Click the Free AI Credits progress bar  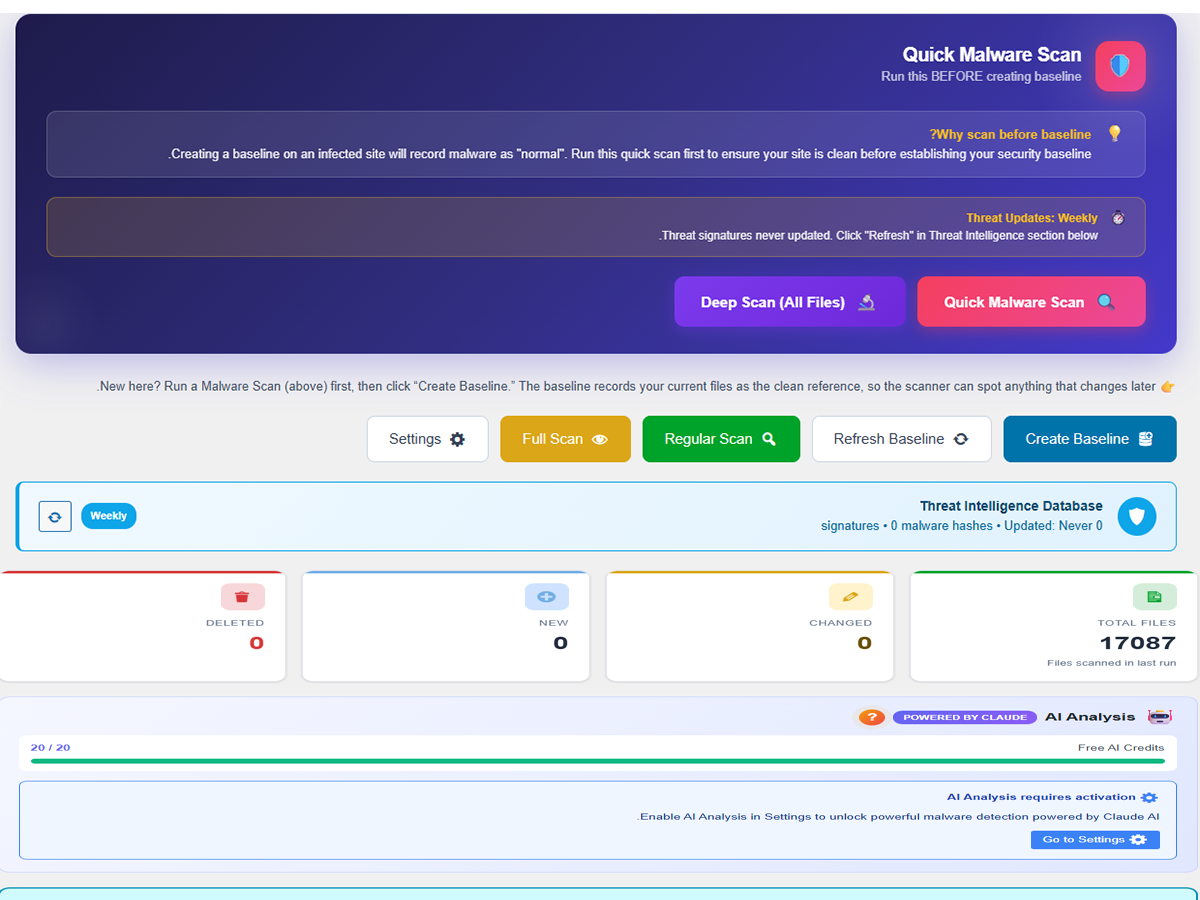point(598,761)
